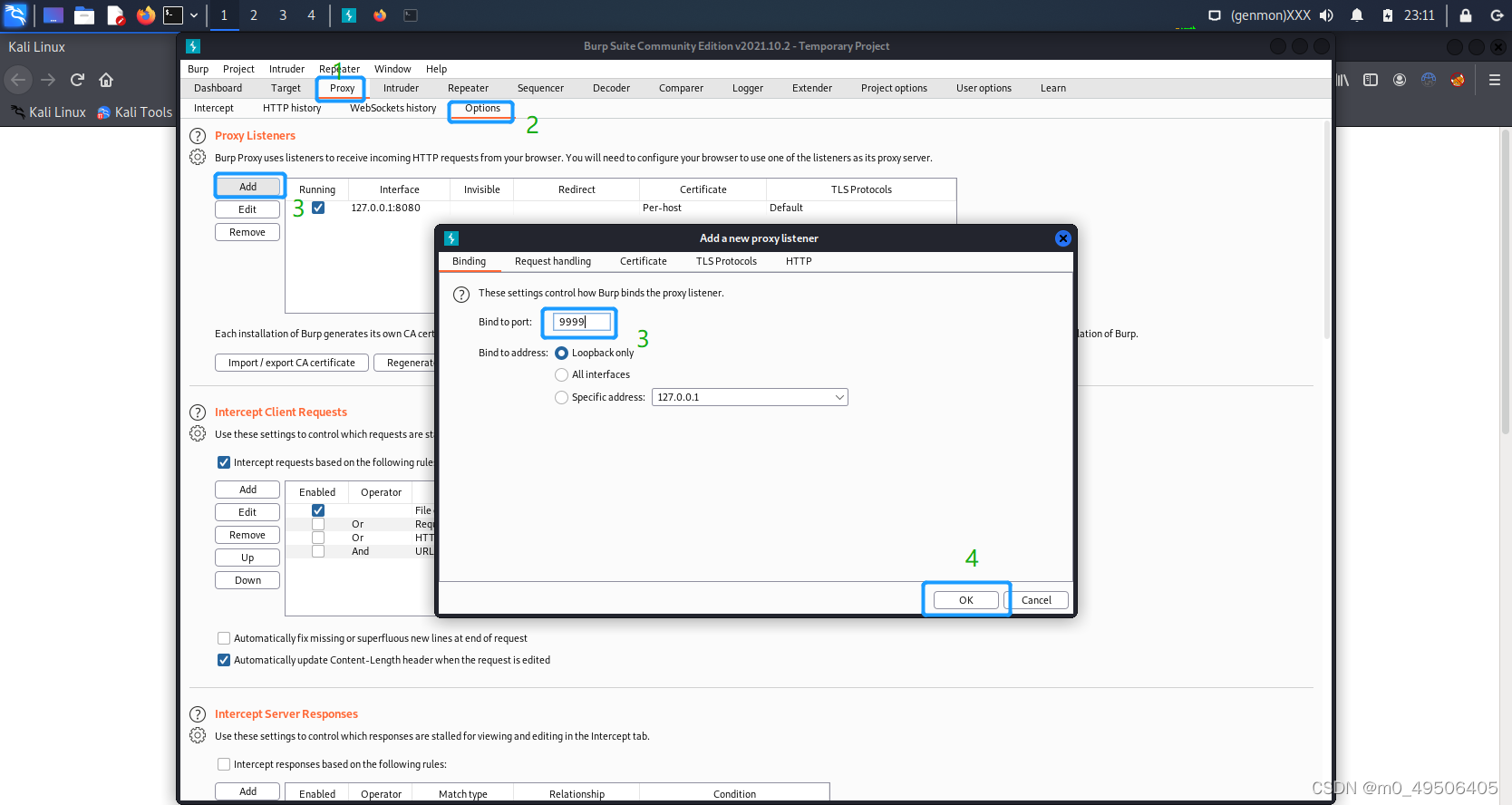Open the terminal emulator panel icon
This screenshot has width=1512, height=805.
click(173, 15)
